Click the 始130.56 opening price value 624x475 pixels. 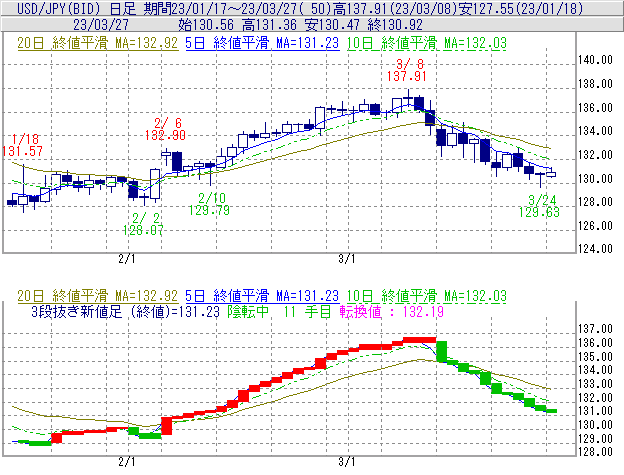pyautogui.click(x=206, y=25)
